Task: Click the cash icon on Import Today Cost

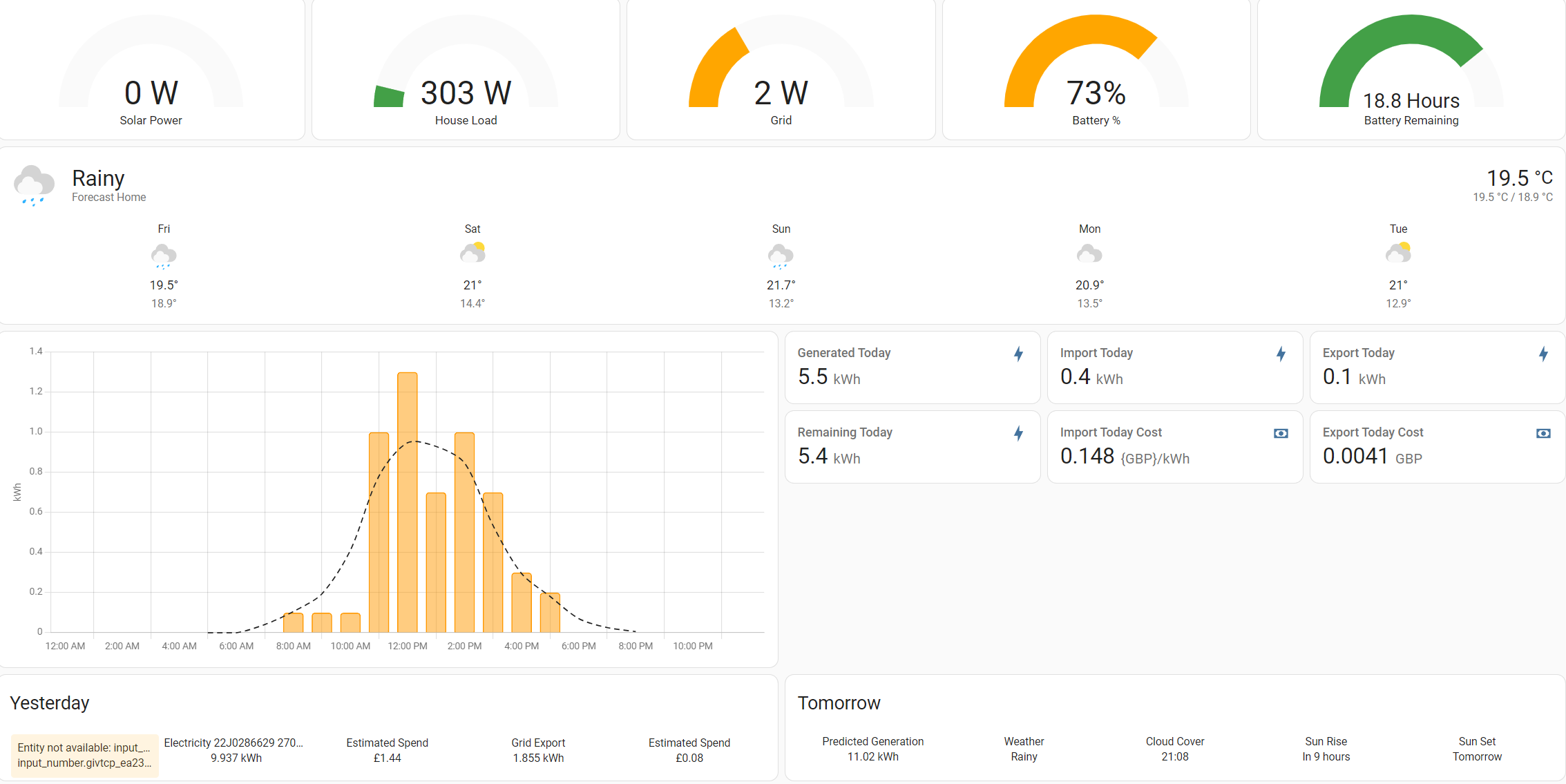Action: pos(1281,434)
